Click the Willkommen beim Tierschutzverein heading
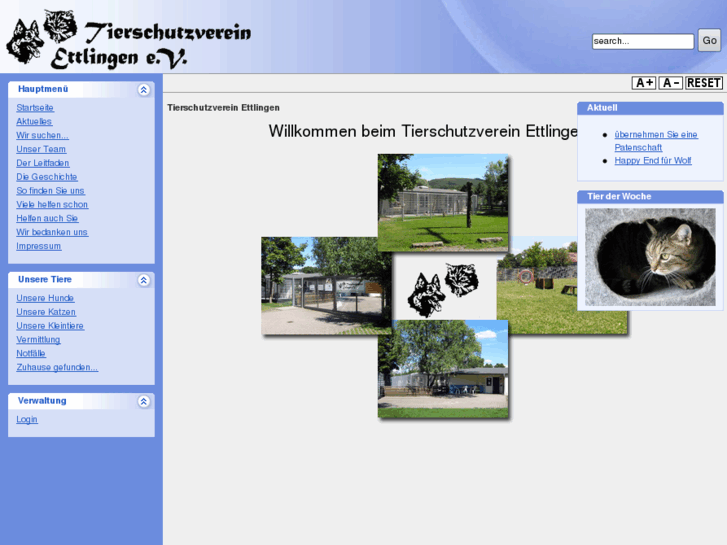 click(x=423, y=131)
